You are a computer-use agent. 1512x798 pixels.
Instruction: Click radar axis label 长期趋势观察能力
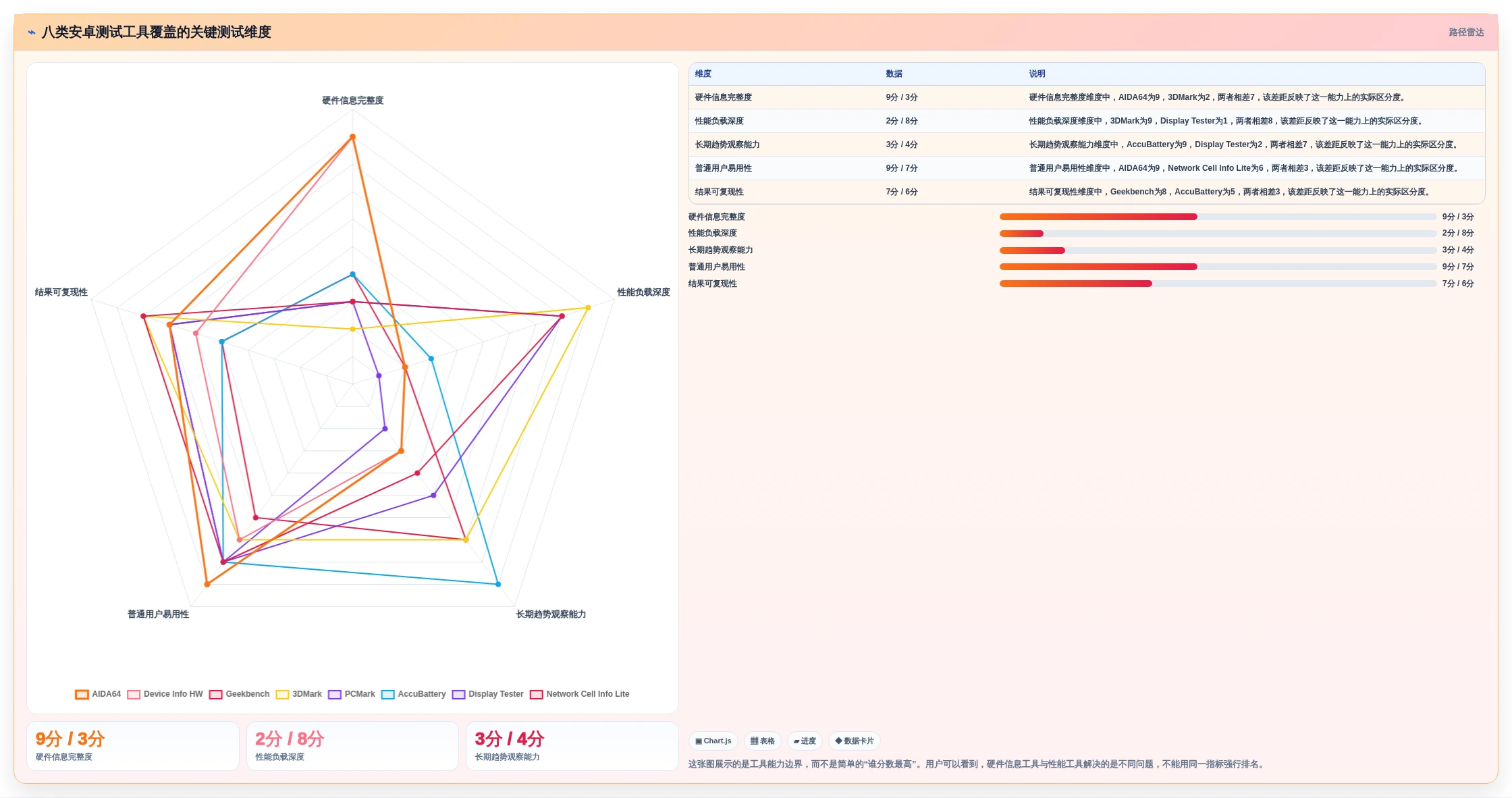(x=551, y=614)
